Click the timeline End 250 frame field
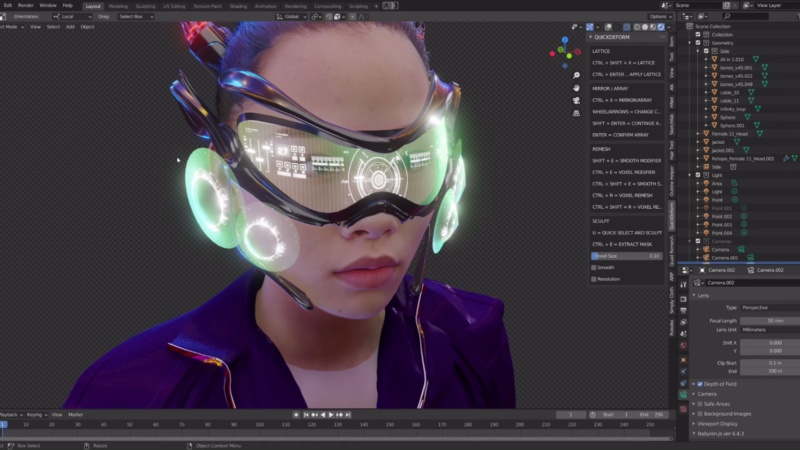Image resolution: width=800 pixels, height=450 pixels. 653,415
